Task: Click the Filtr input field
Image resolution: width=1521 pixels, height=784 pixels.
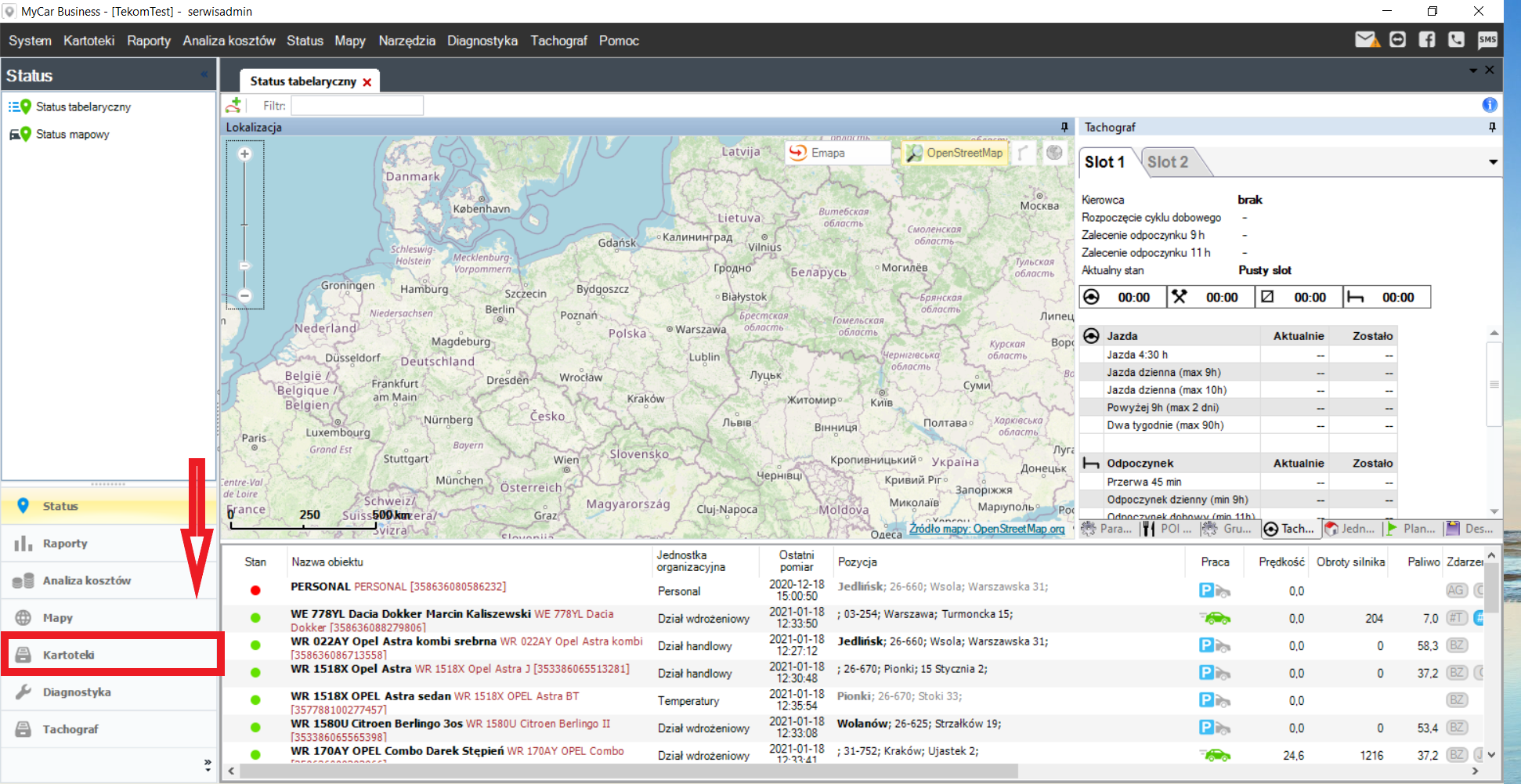Action: click(357, 106)
